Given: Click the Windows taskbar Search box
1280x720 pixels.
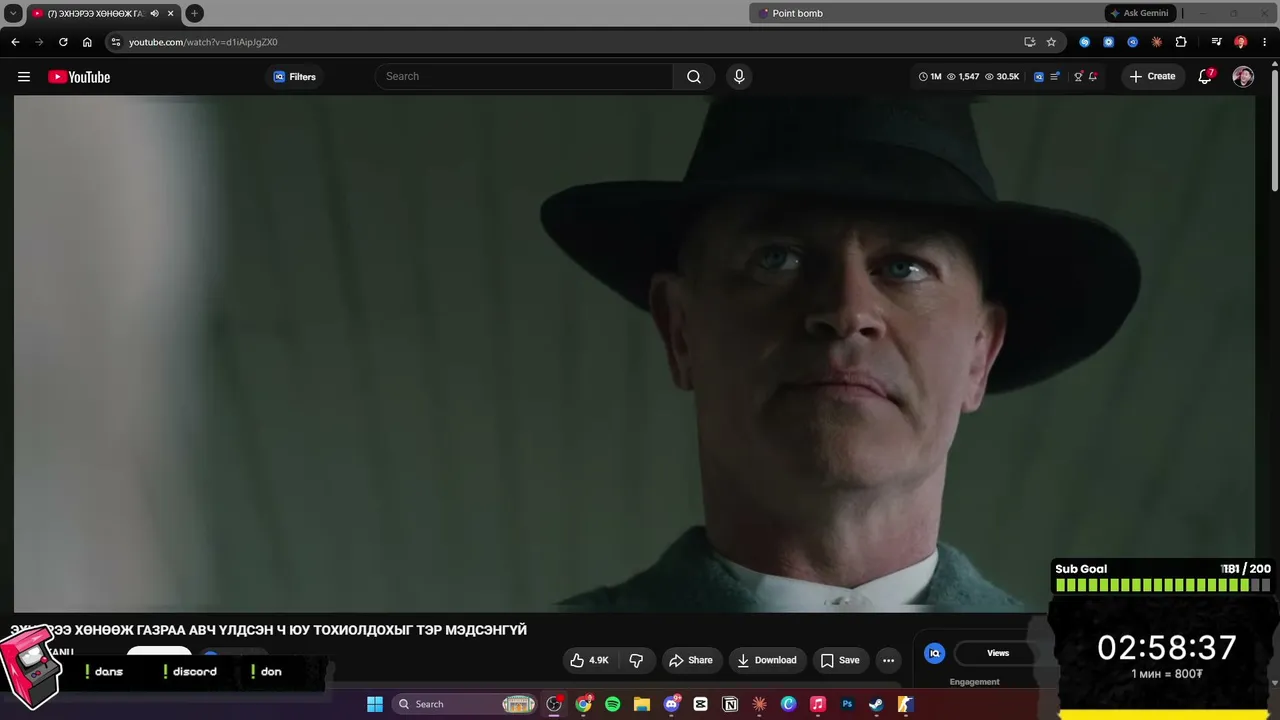Looking at the screenshot, I should click(x=465, y=704).
